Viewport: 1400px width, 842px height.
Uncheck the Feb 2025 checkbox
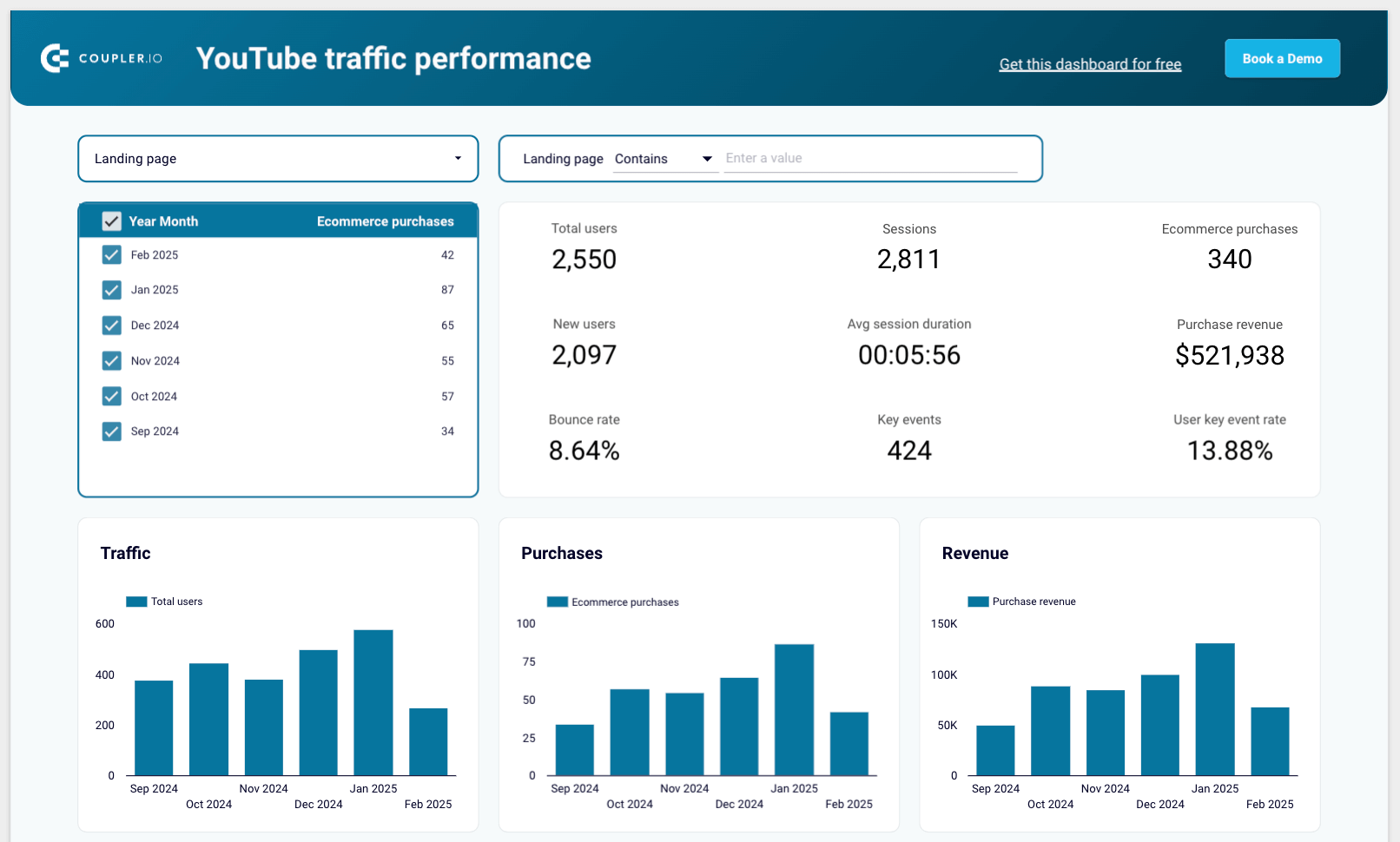tap(111, 254)
